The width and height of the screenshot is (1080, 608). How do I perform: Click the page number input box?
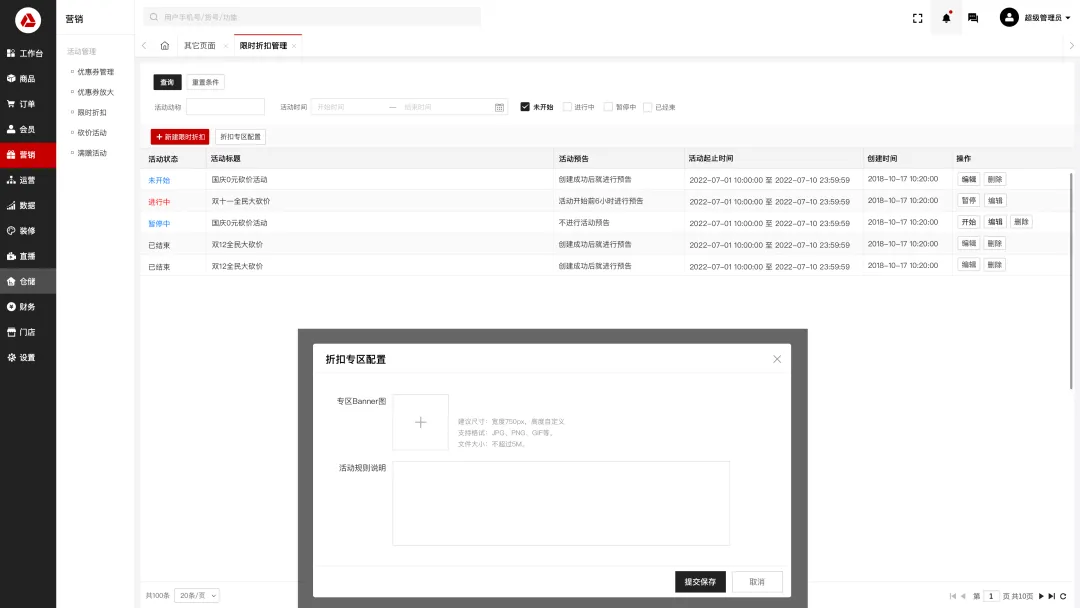(x=991, y=596)
